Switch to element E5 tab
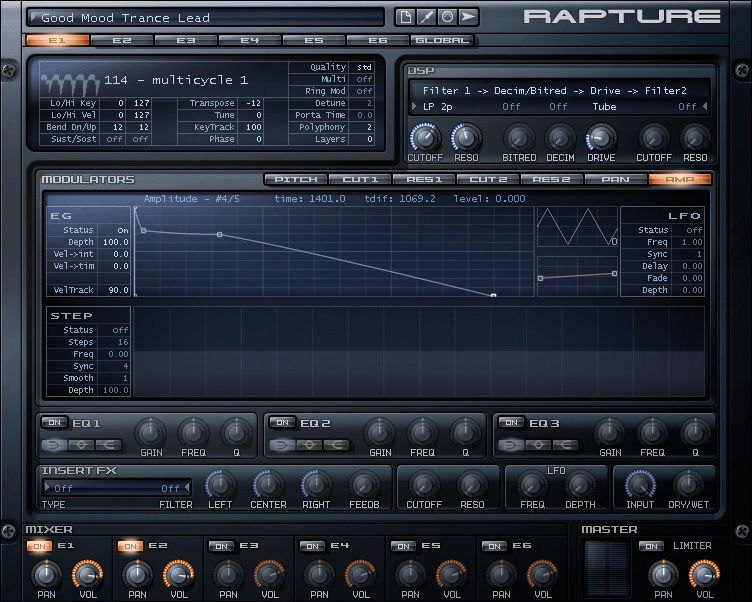752x602 pixels. pos(314,40)
